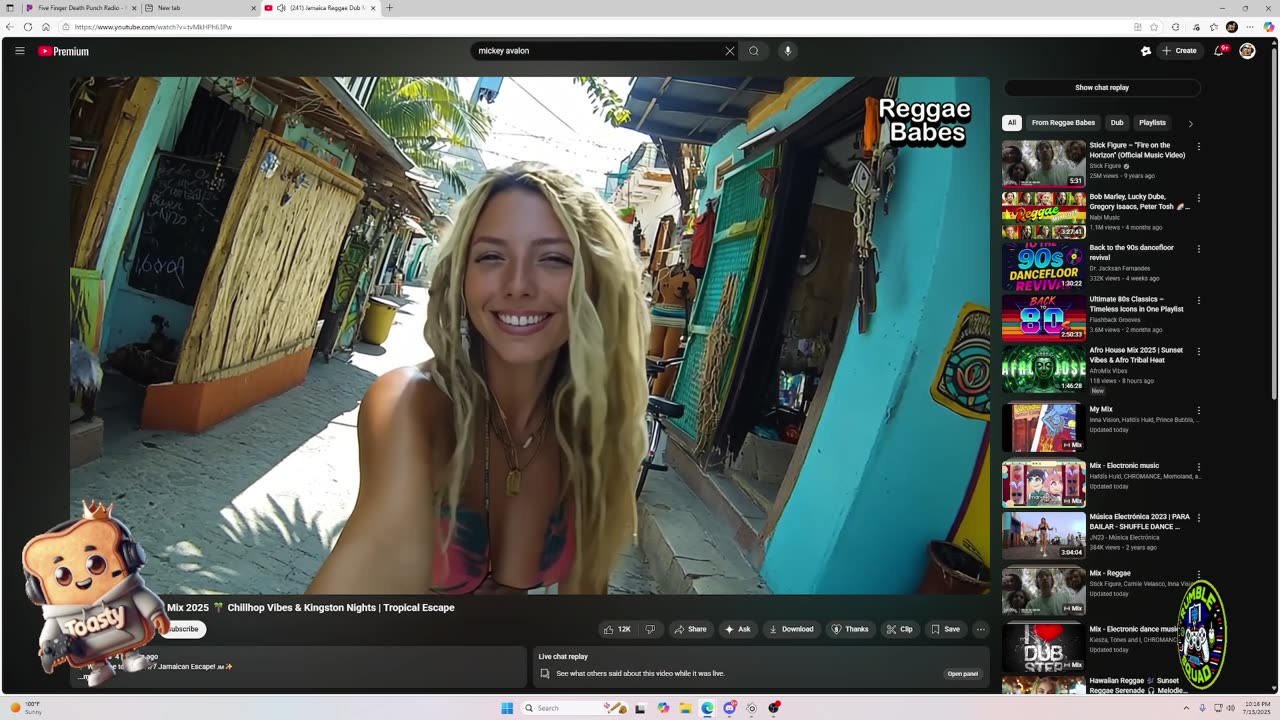This screenshot has height=720, width=1280.
Task: Open Back to the 90s dancefloor thumbnail
Action: [x=1044, y=266]
